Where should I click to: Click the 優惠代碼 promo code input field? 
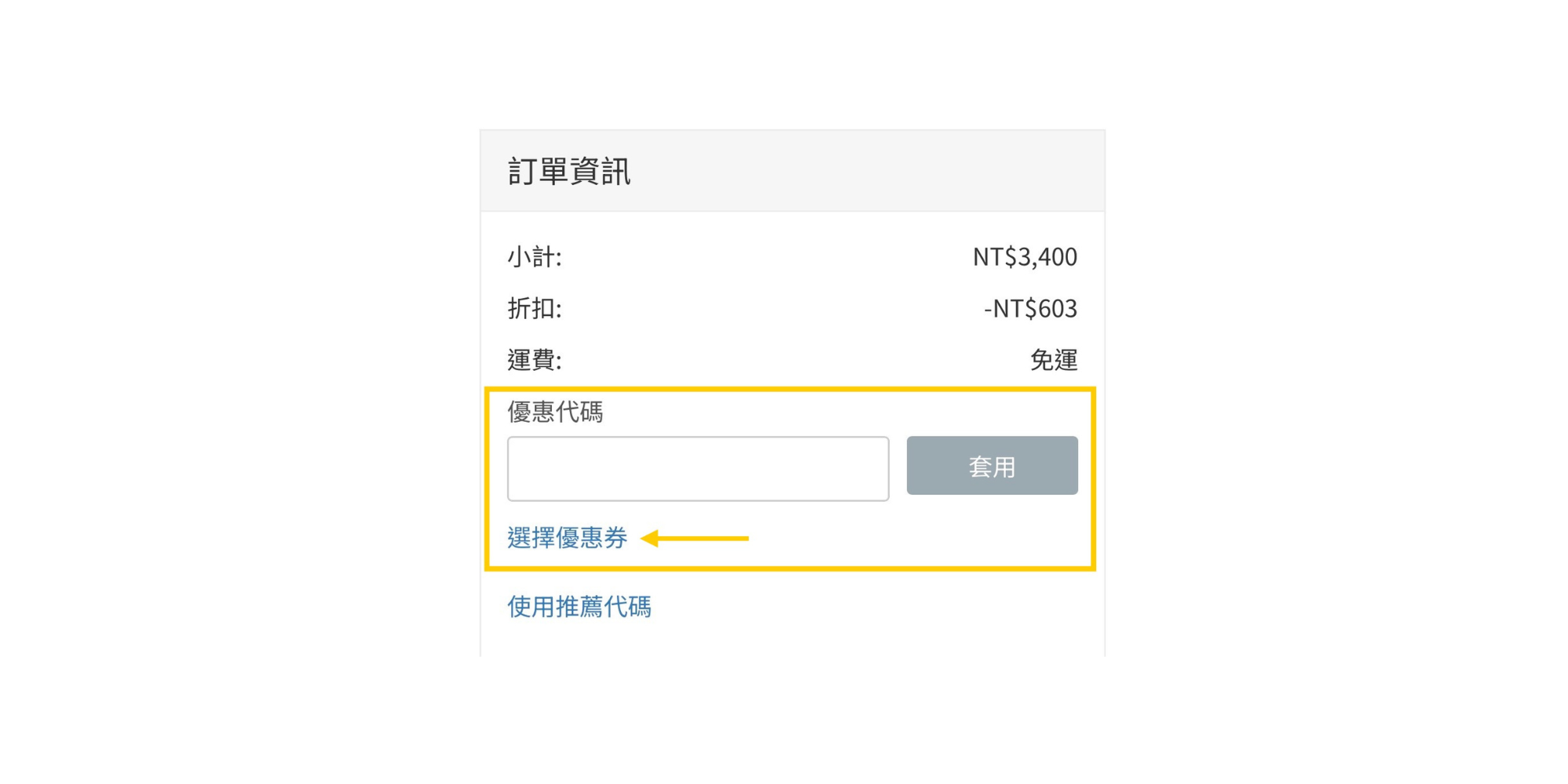698,469
